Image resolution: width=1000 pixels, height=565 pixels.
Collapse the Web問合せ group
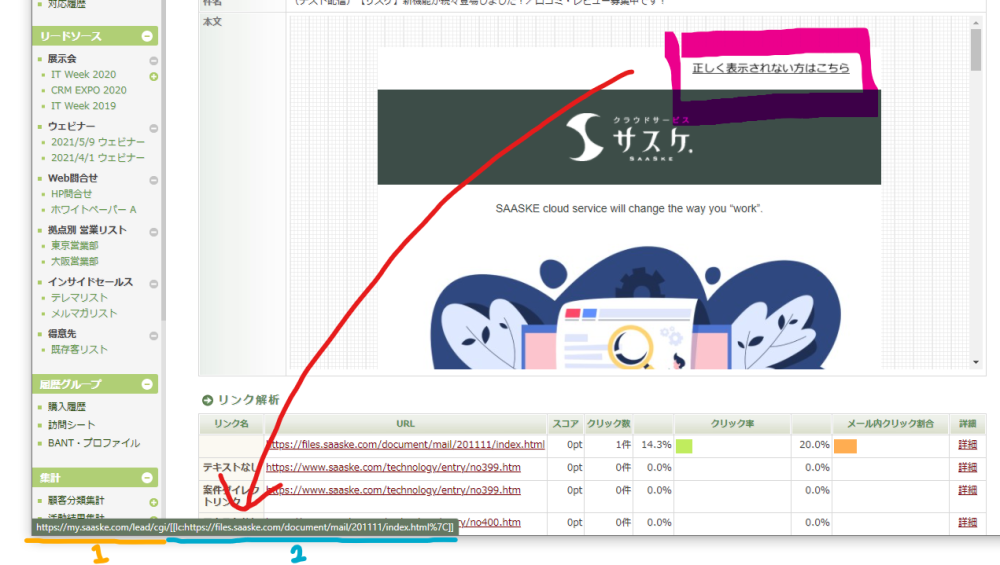[154, 180]
